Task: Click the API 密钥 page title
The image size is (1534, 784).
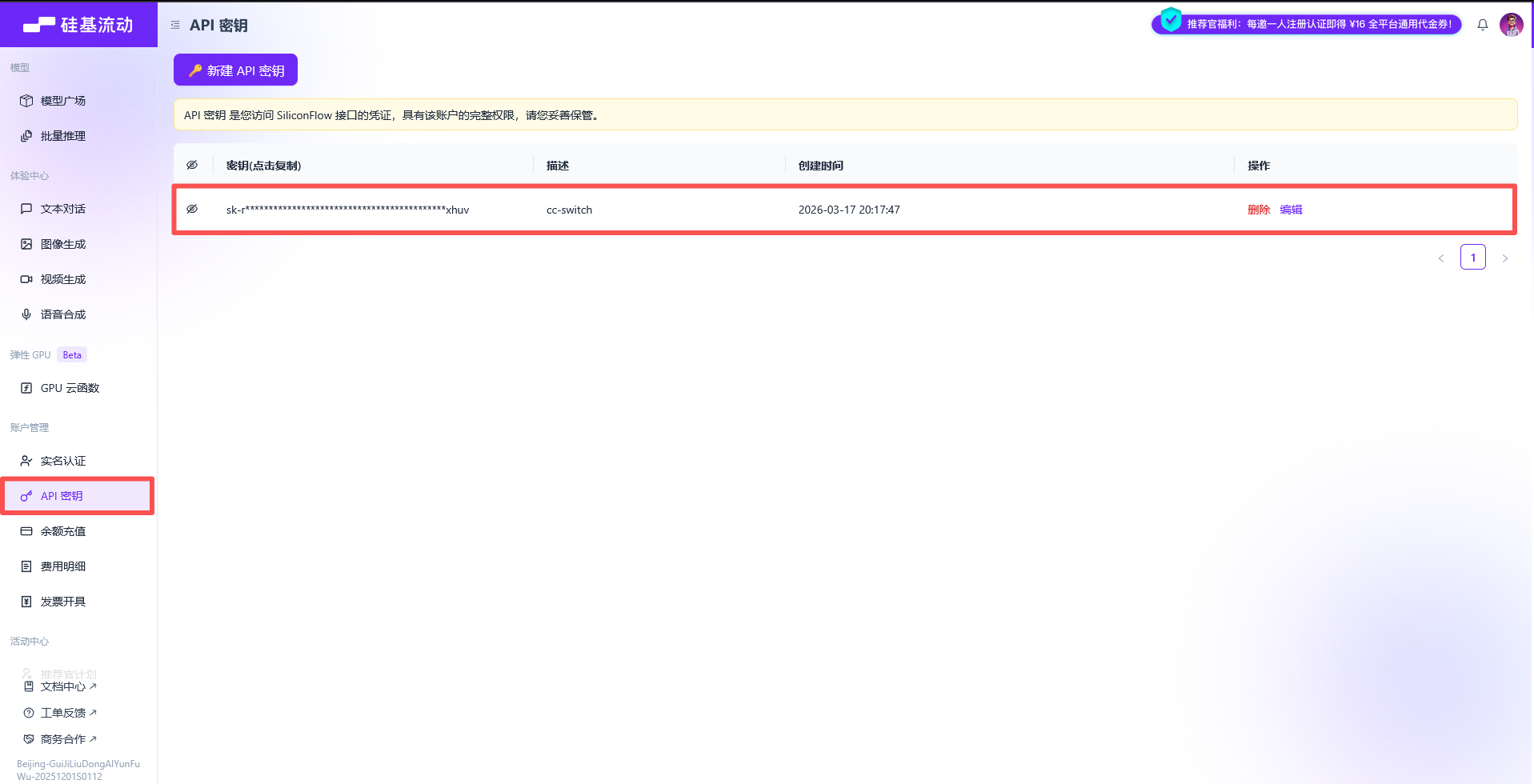Action: [x=218, y=26]
